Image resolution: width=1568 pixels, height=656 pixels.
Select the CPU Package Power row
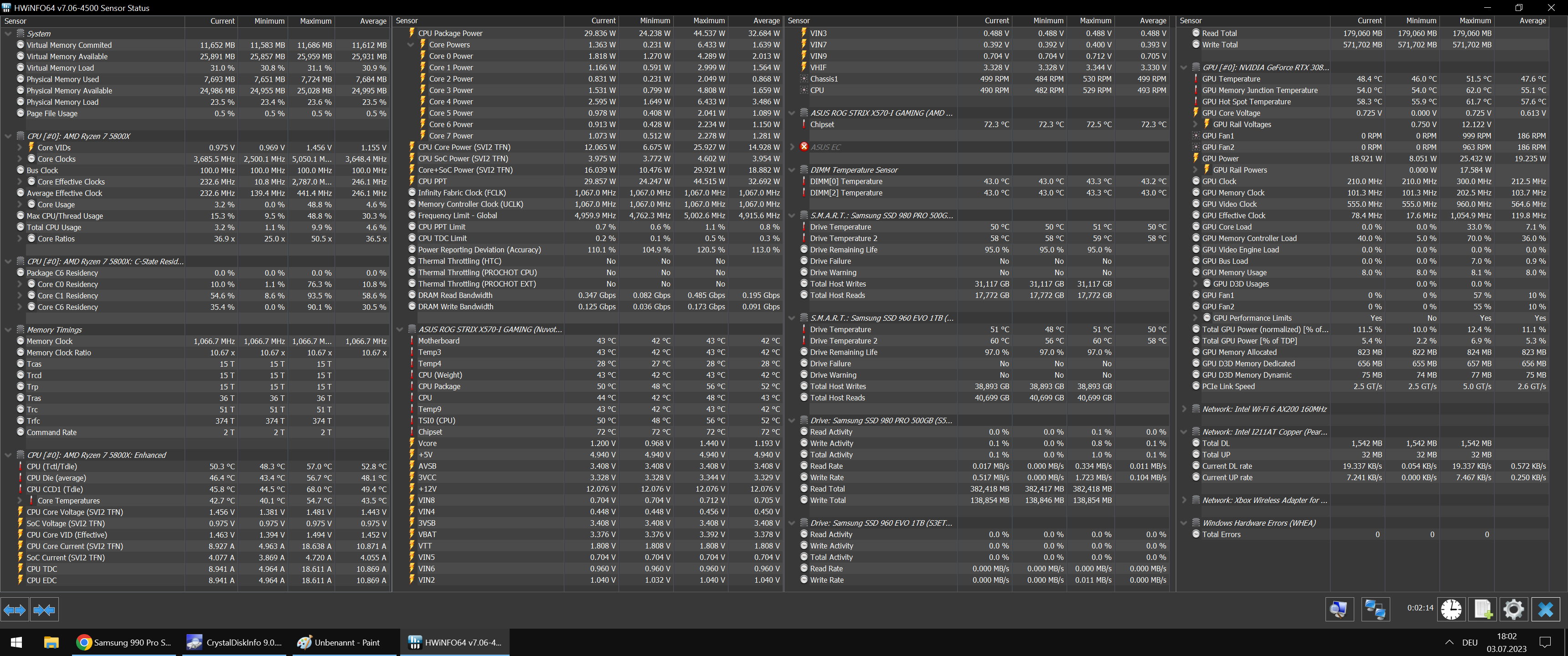450,33
